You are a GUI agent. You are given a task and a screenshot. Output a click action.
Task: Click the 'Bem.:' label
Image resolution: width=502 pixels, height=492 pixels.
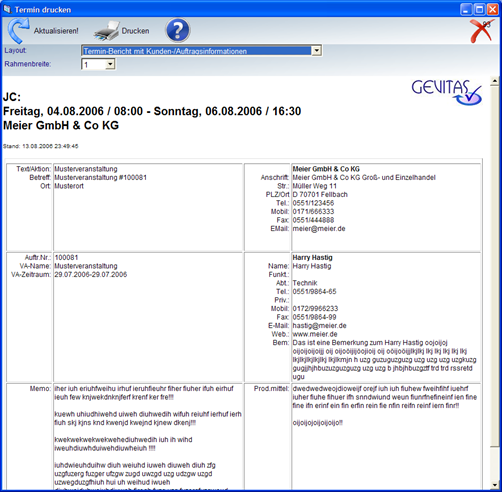coord(281,343)
